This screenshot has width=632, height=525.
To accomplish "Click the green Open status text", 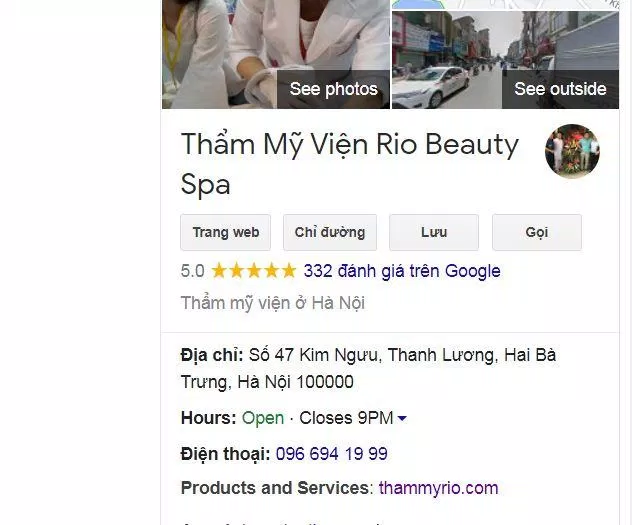I will (263, 418).
